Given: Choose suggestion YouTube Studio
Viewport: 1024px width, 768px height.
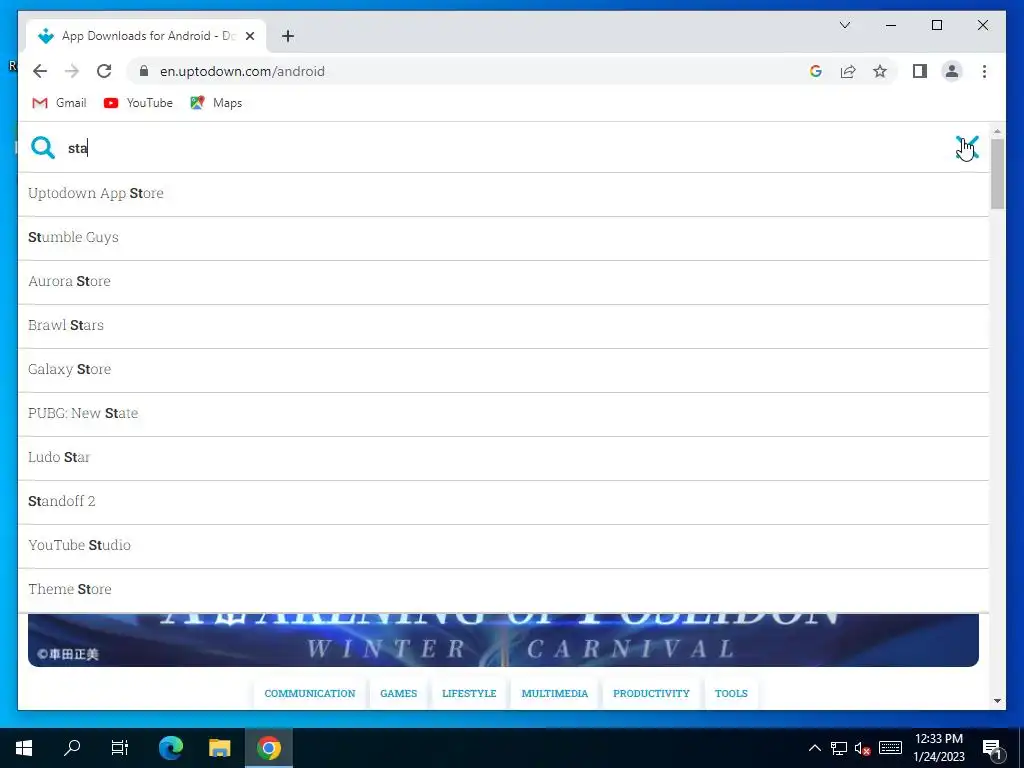Looking at the screenshot, I should (503, 545).
